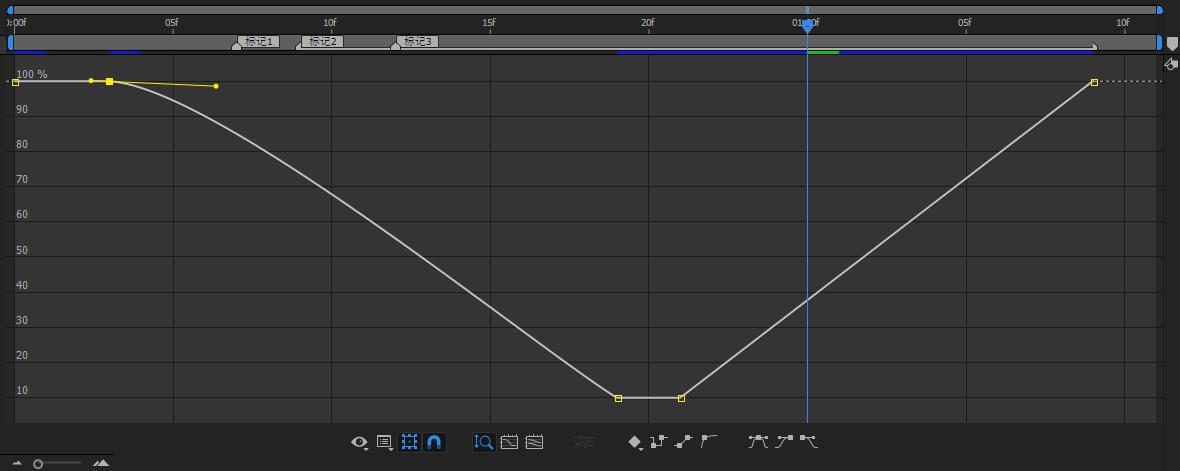1180x471 pixels.
Task: Click the zoom out small mountains icon
Action: pyautogui.click(x=17, y=463)
